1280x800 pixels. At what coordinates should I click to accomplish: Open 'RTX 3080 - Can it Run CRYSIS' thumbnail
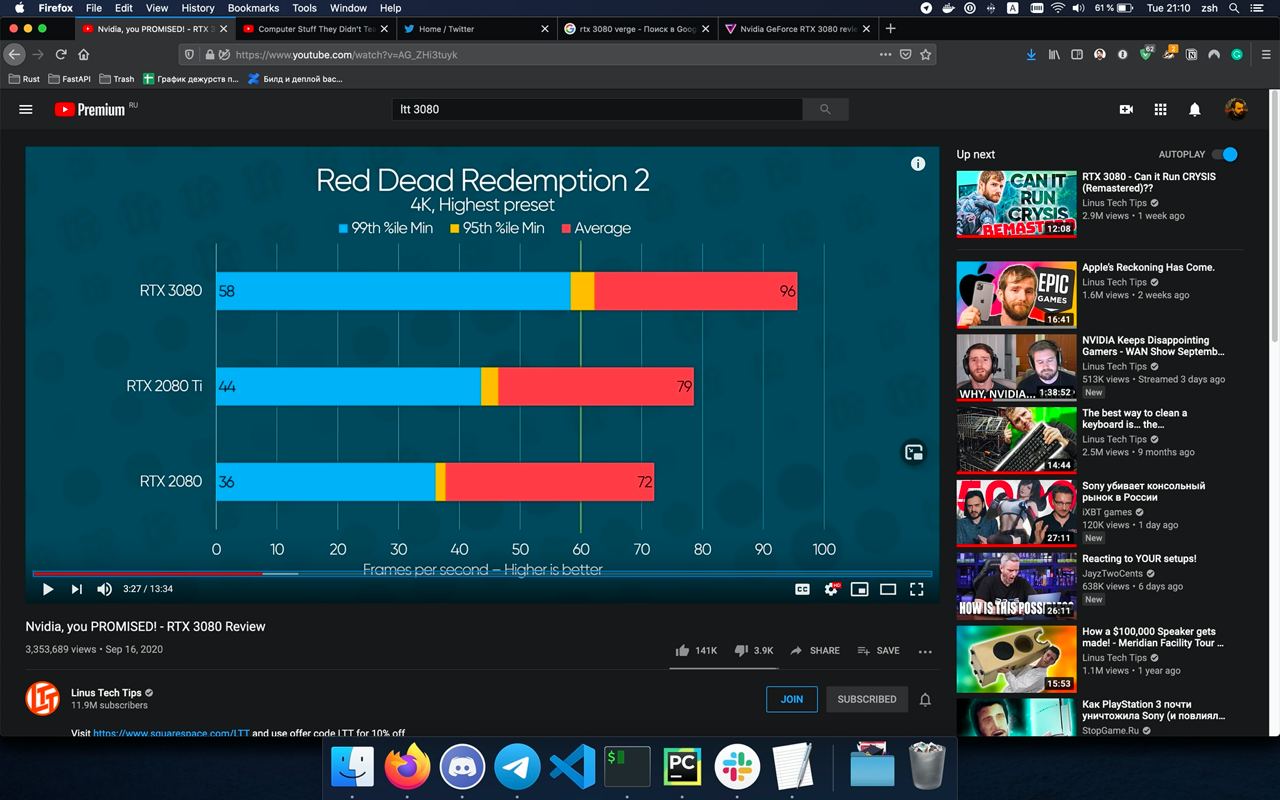pos(1016,204)
